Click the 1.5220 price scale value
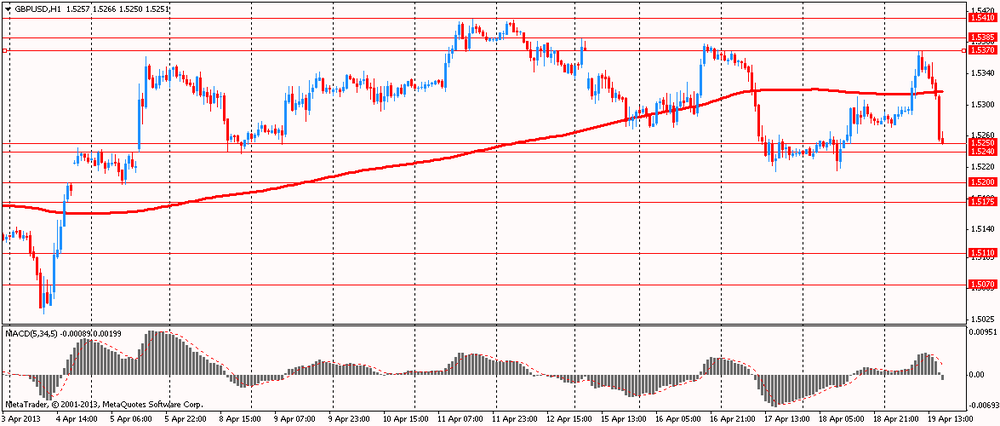Screen dimensions: 1000x426 (981, 166)
